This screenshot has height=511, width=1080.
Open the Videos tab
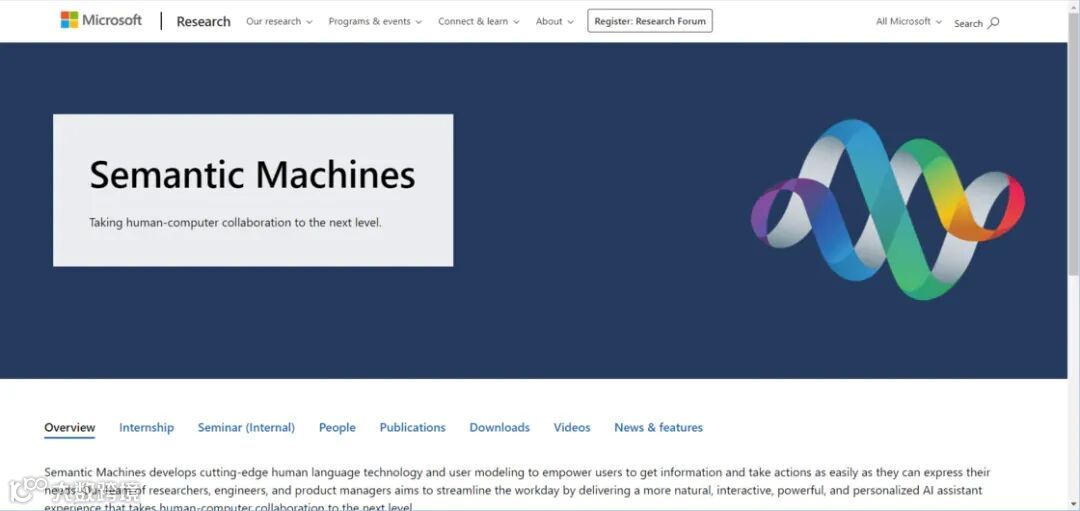(572, 428)
